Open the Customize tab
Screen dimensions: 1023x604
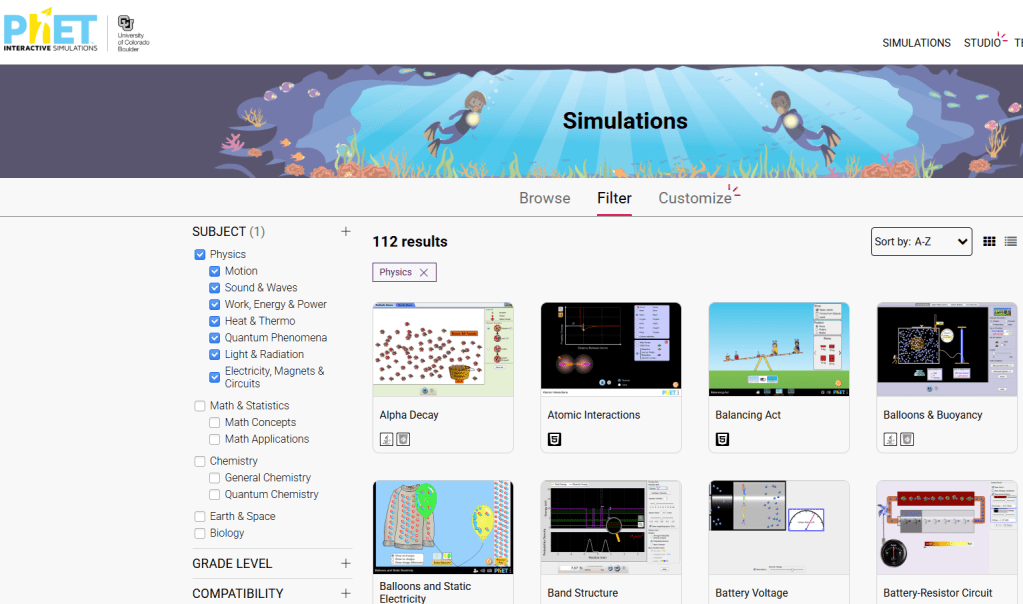pyautogui.click(x=695, y=198)
